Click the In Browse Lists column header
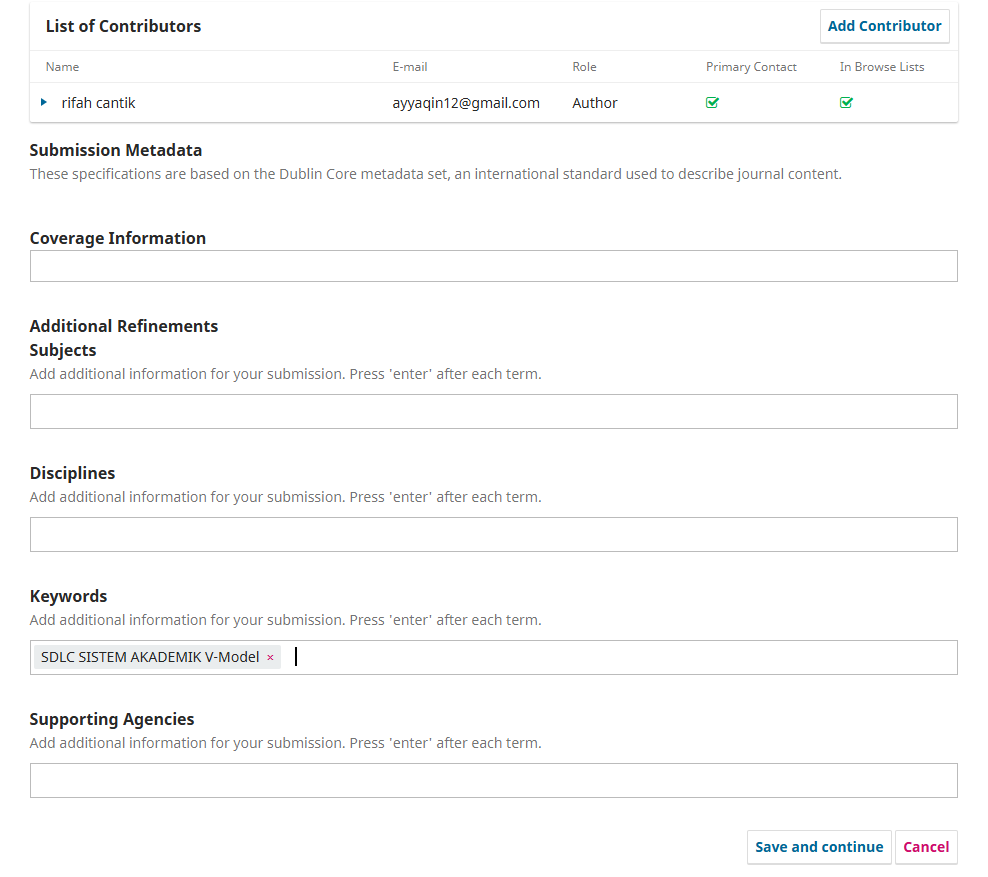This screenshot has width=988, height=877. click(881, 67)
